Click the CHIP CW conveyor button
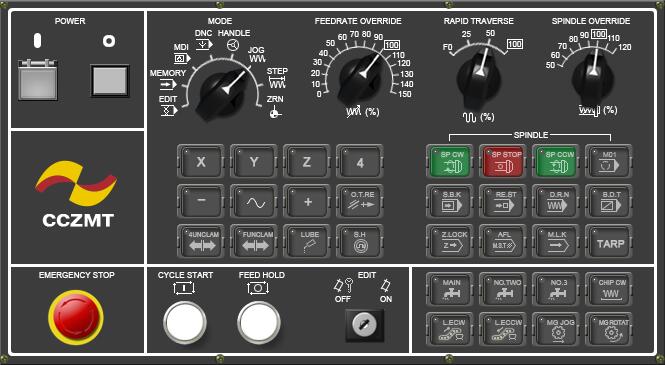This screenshot has height=365, width=665. click(609, 289)
